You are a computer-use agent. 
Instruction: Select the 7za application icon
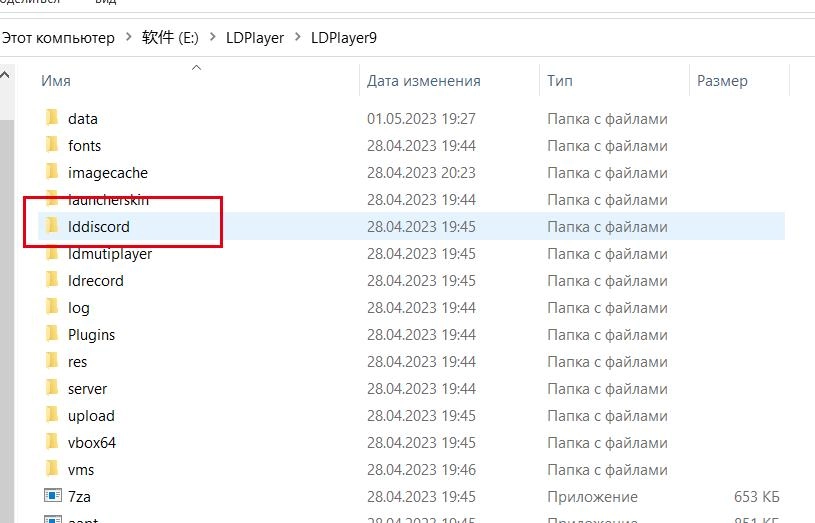pos(53,497)
